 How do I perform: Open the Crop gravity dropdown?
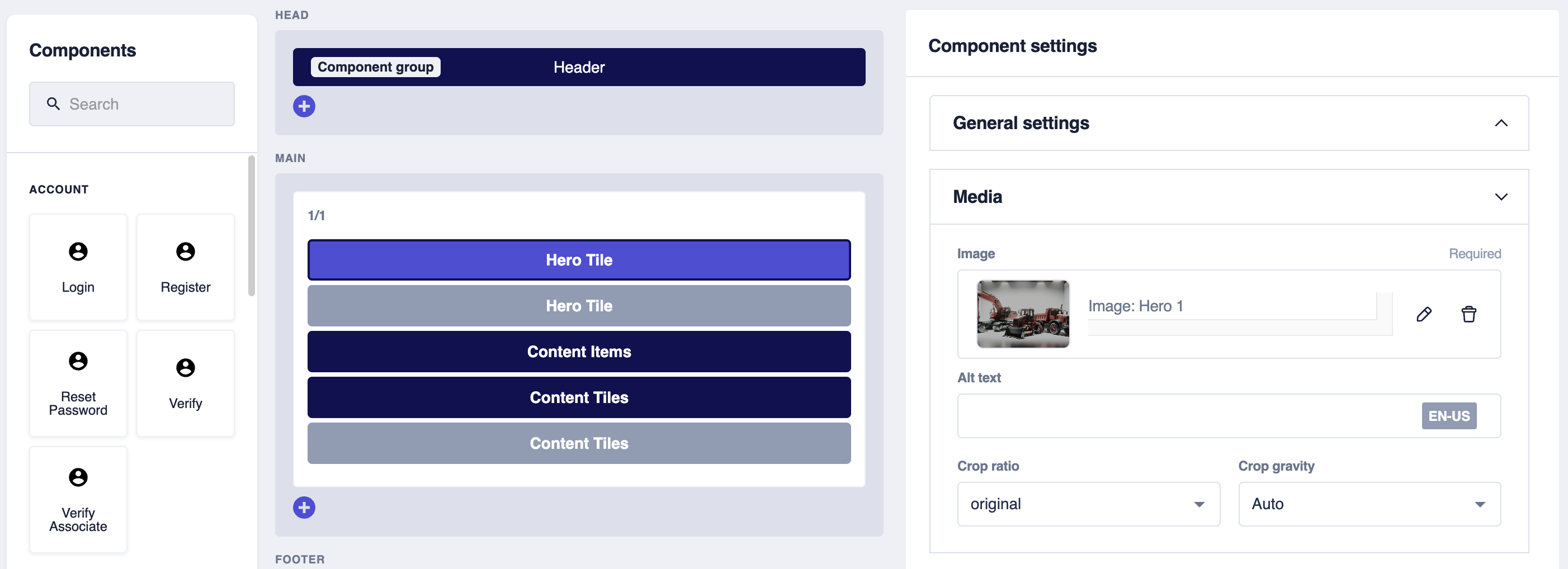1369,504
